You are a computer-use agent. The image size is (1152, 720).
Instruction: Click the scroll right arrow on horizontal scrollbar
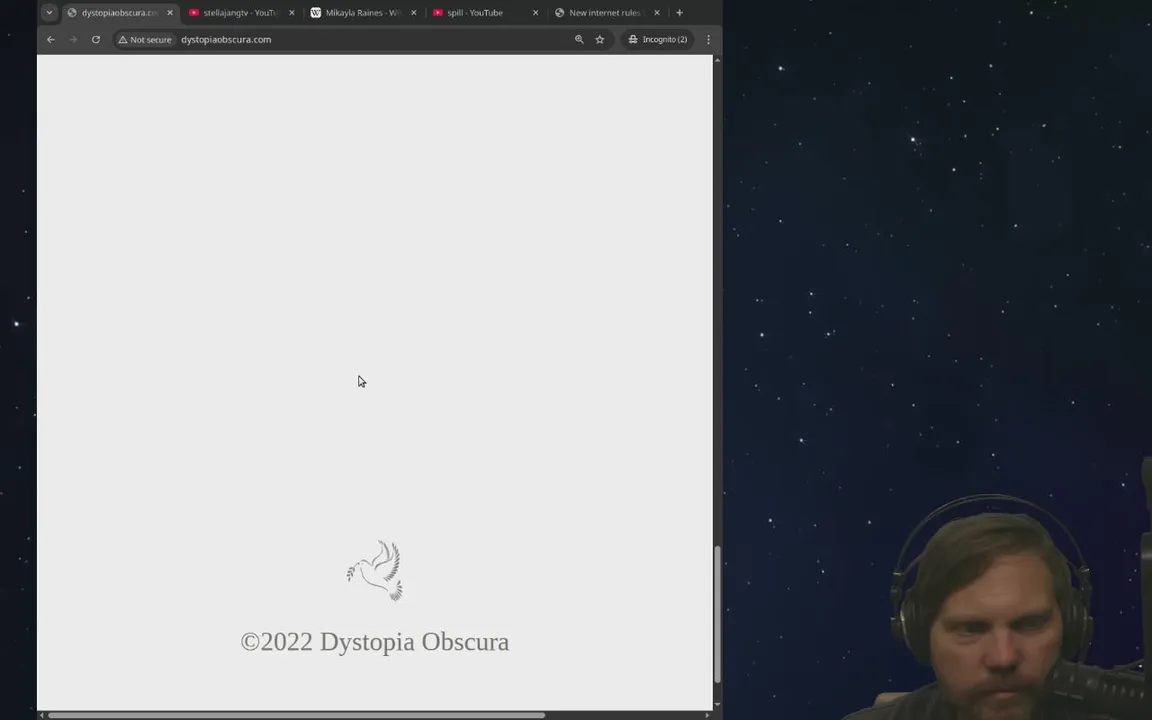(x=708, y=715)
